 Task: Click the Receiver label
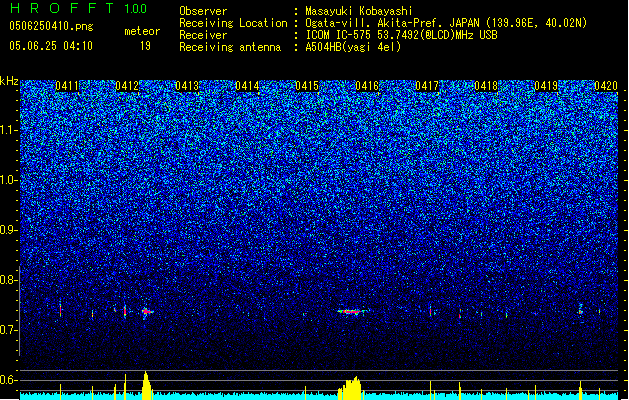click(203, 35)
